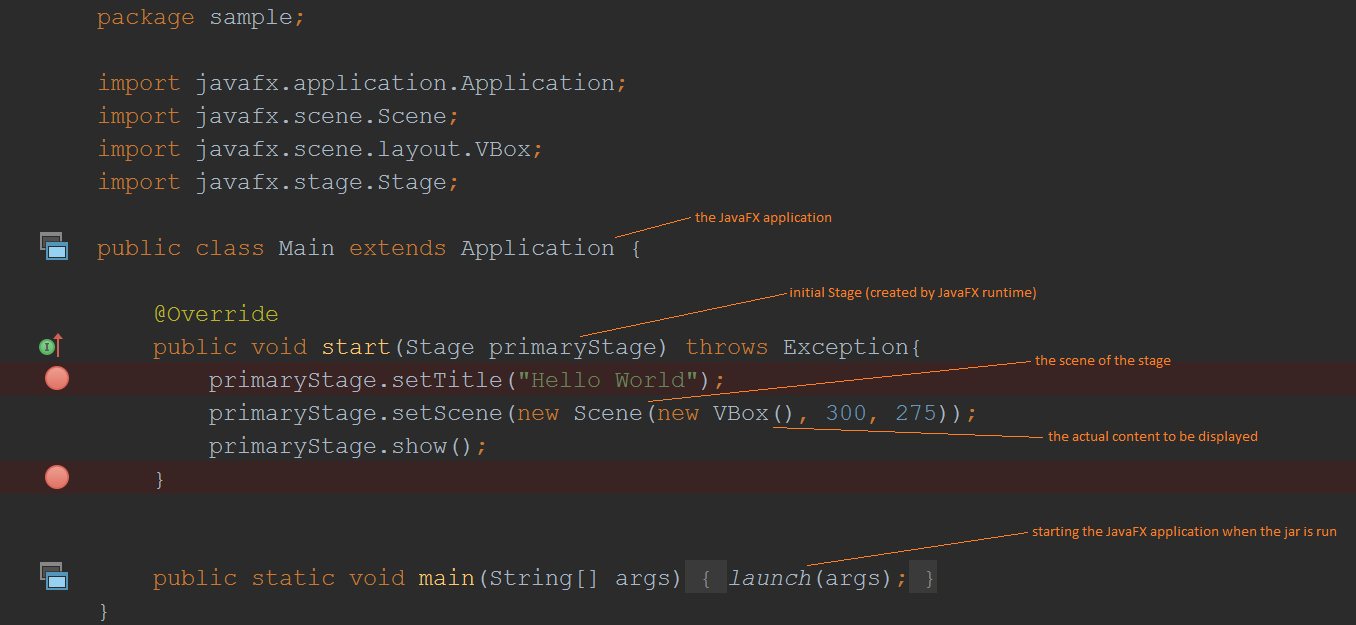1356x625 pixels.
Task: Click the overriding method gutter icon beside start
Action: point(51,347)
